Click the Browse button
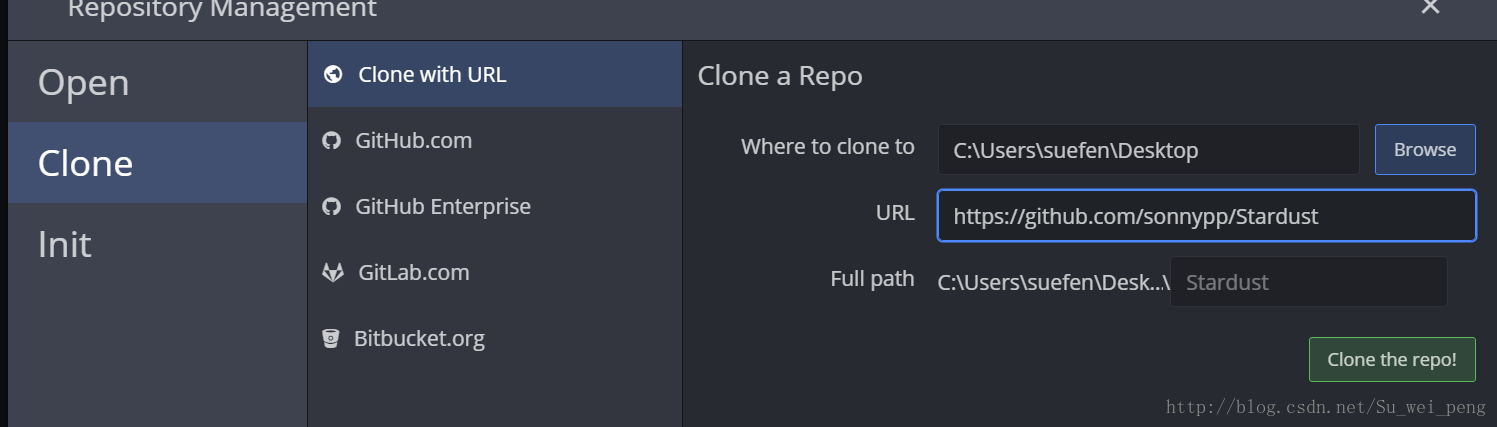This screenshot has width=1497, height=427. click(x=1425, y=149)
